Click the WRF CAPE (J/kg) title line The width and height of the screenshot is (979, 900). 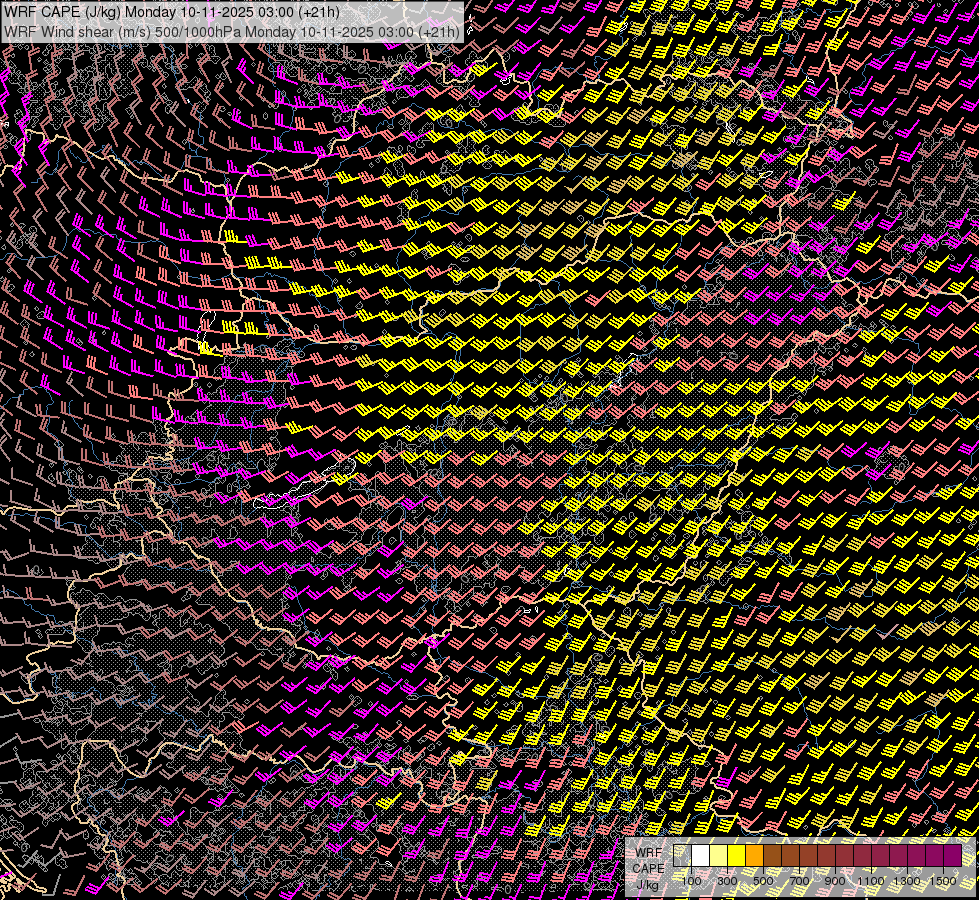[170, 12]
